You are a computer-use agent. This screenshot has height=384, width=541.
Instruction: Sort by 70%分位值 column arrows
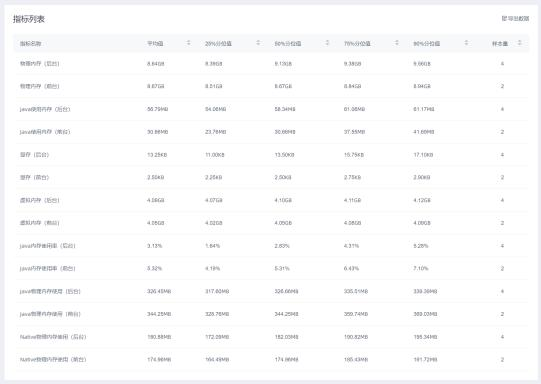tap(397, 43)
